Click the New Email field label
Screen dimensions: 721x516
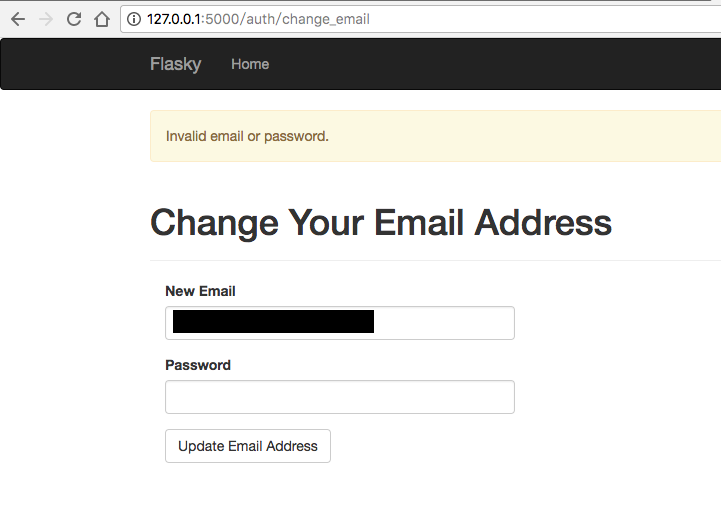coord(200,291)
